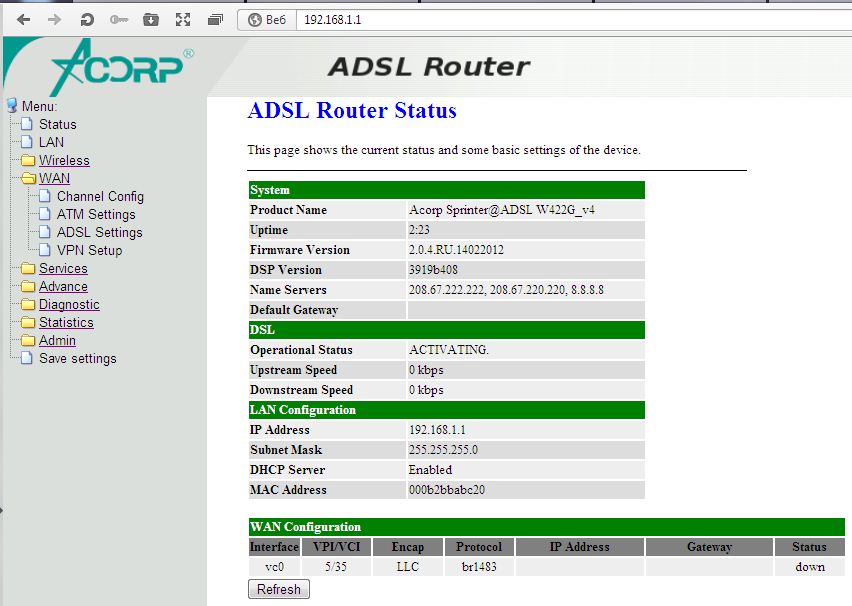This screenshot has height=606, width=852.
Task: Click the vc0 interface cell
Action: [274, 567]
